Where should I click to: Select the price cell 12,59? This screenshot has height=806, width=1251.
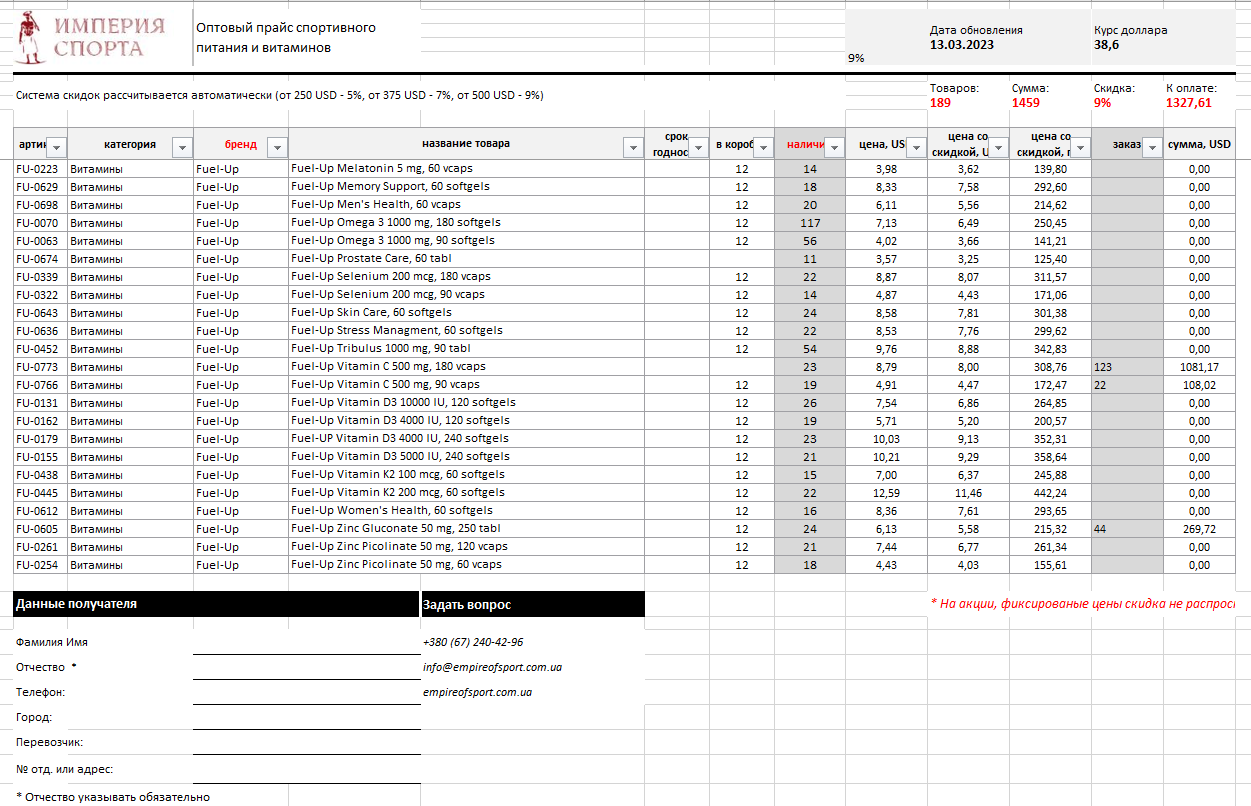click(x=886, y=493)
